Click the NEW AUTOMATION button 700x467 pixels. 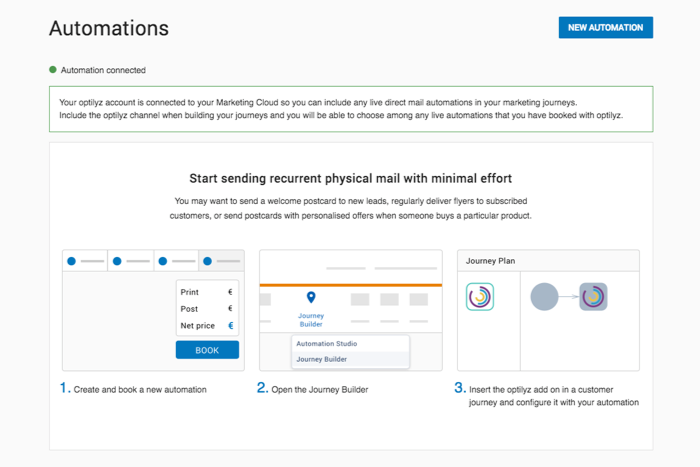pyautogui.click(x=605, y=28)
